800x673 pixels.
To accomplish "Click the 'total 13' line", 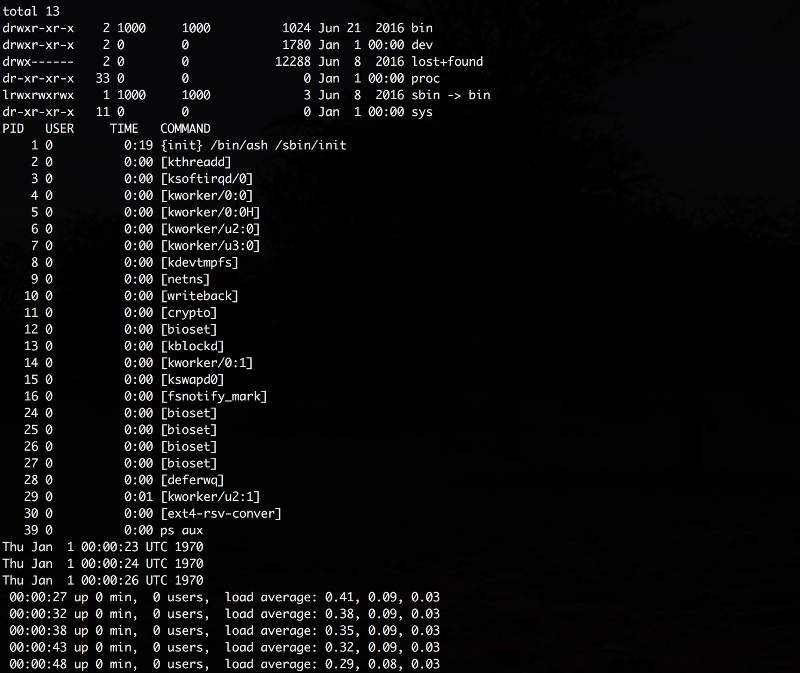I will coord(31,11).
